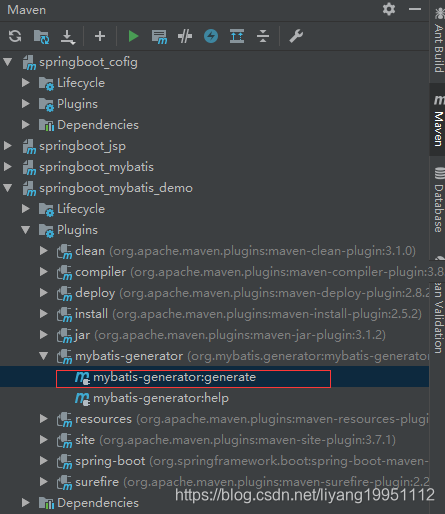Viewport: 445px width, 514px height.
Task: Select mybatis-generator:generate goal
Action: pyautogui.click(x=174, y=377)
